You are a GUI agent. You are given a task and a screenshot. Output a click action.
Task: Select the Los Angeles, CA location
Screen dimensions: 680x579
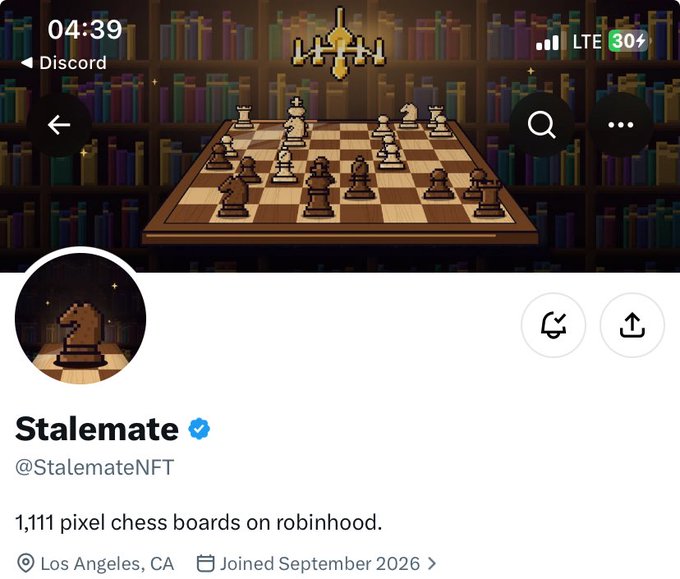coord(107,564)
